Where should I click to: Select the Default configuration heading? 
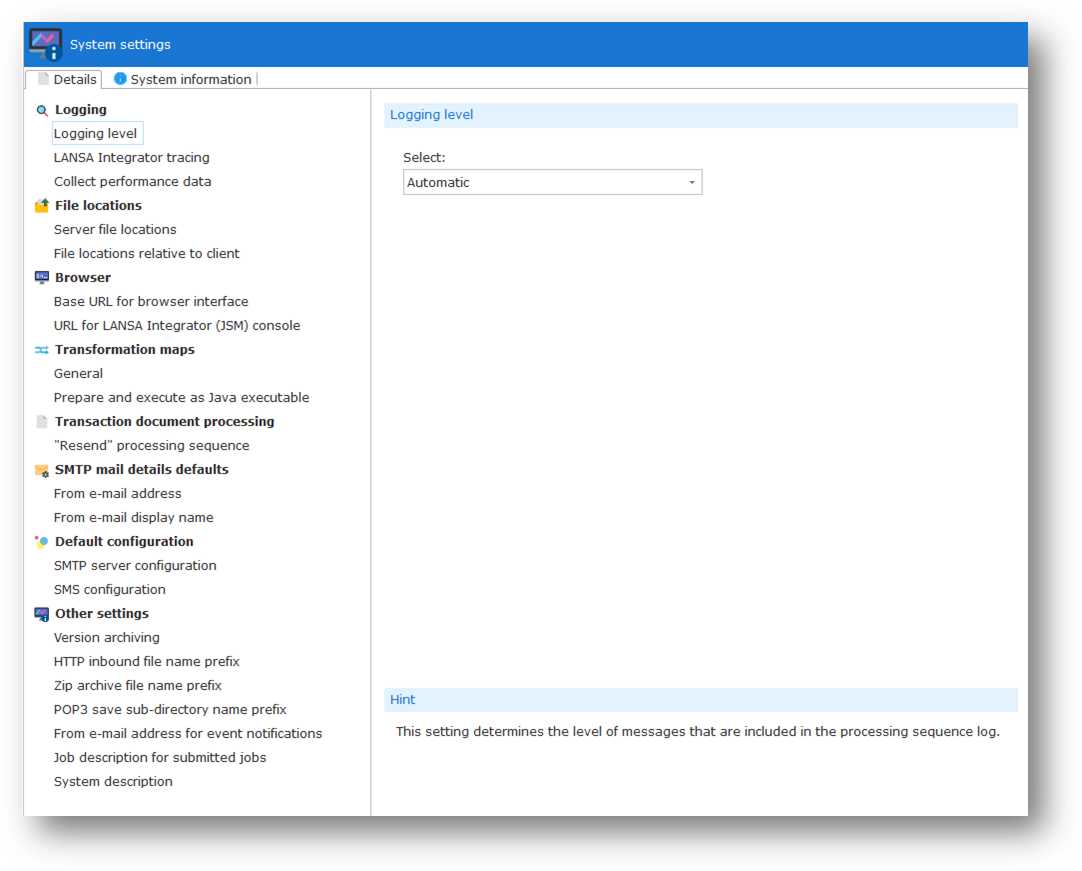pyautogui.click(x=124, y=542)
